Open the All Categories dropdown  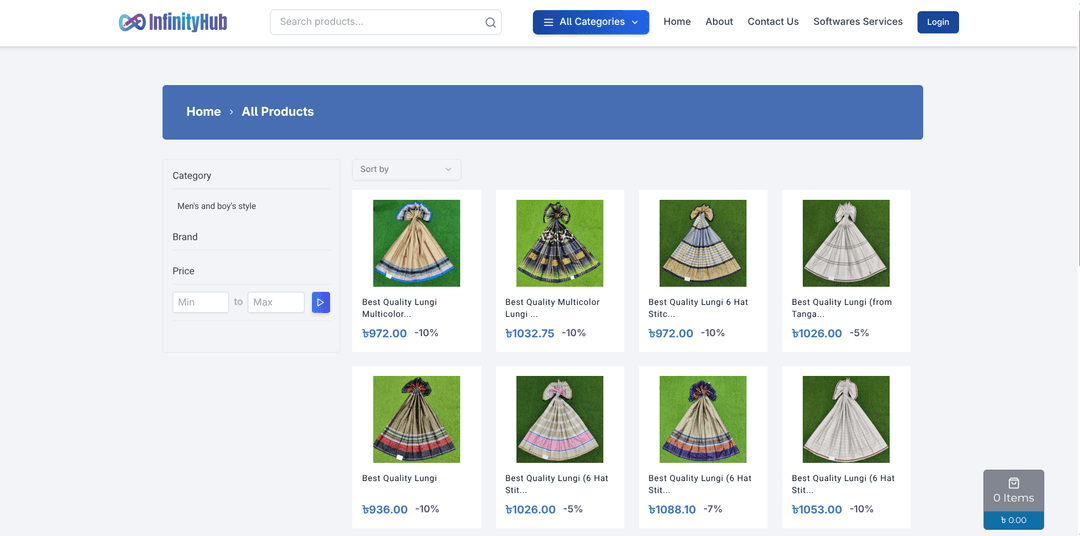[590, 22]
